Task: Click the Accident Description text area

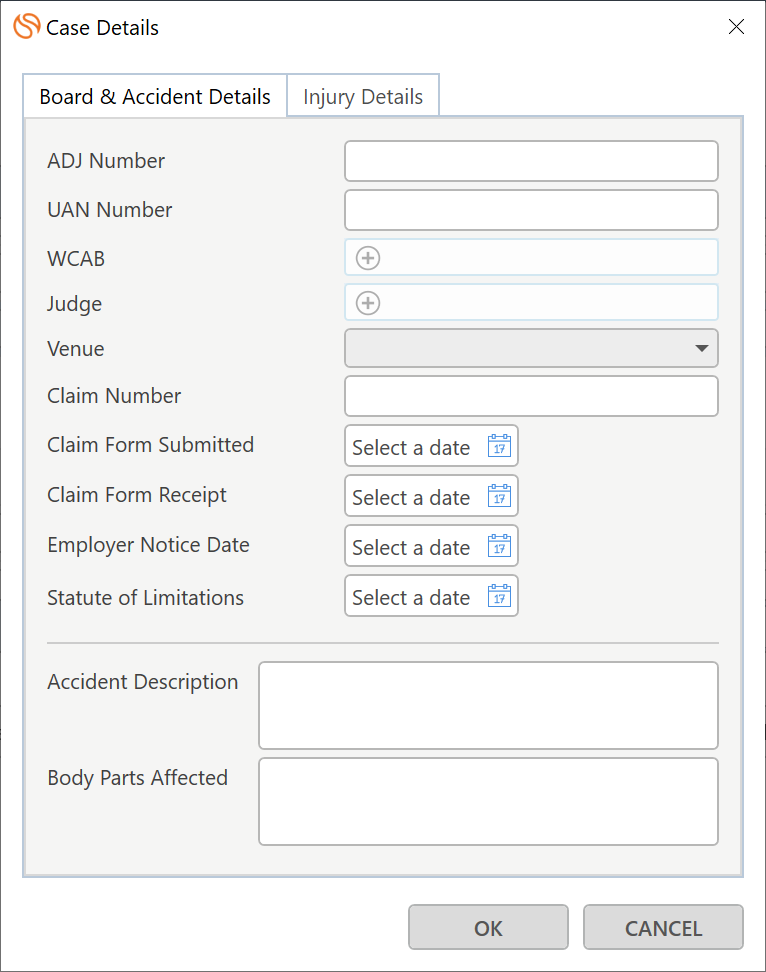Action: pos(488,705)
